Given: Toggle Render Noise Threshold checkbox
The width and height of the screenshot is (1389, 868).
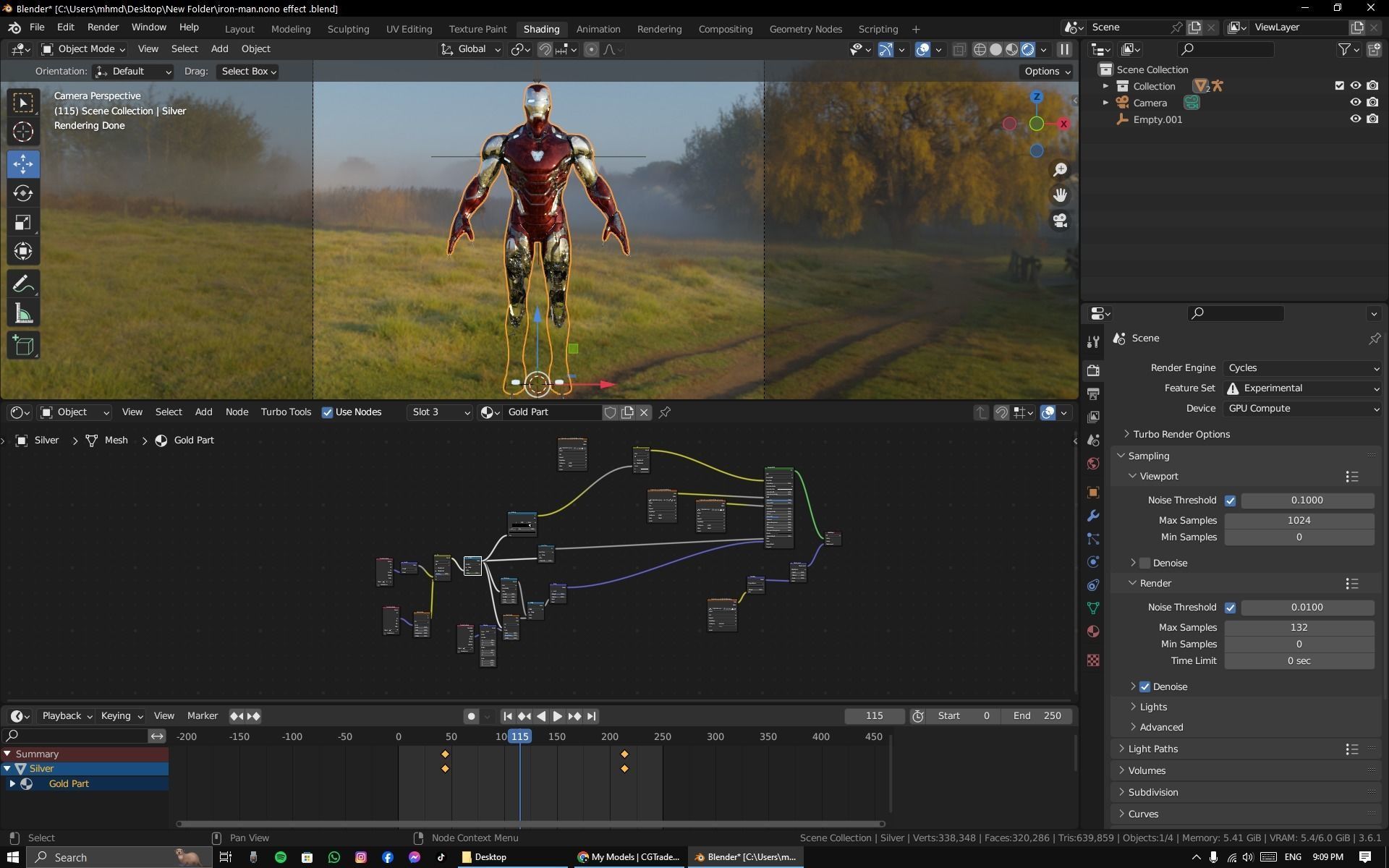Looking at the screenshot, I should pyautogui.click(x=1230, y=608).
